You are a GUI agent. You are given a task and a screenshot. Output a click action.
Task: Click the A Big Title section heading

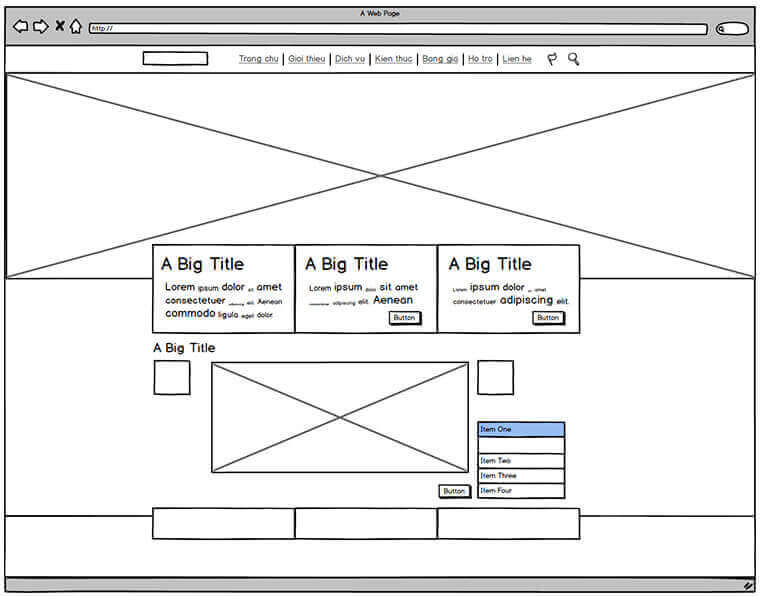coord(184,348)
